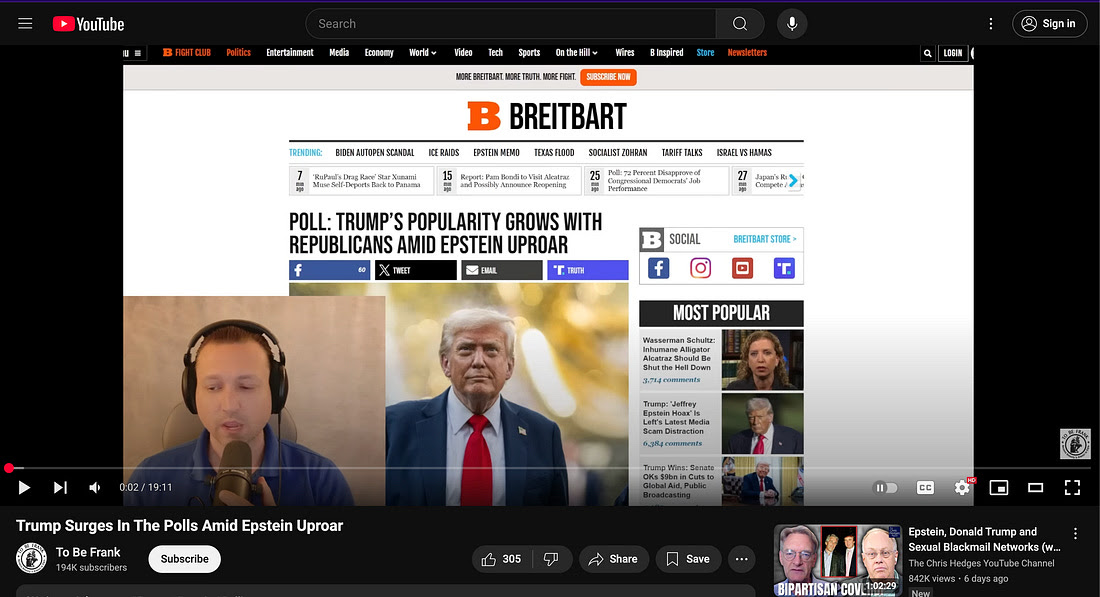Open the Breitbart Media menu item
1100x597 pixels.
tap(339, 53)
